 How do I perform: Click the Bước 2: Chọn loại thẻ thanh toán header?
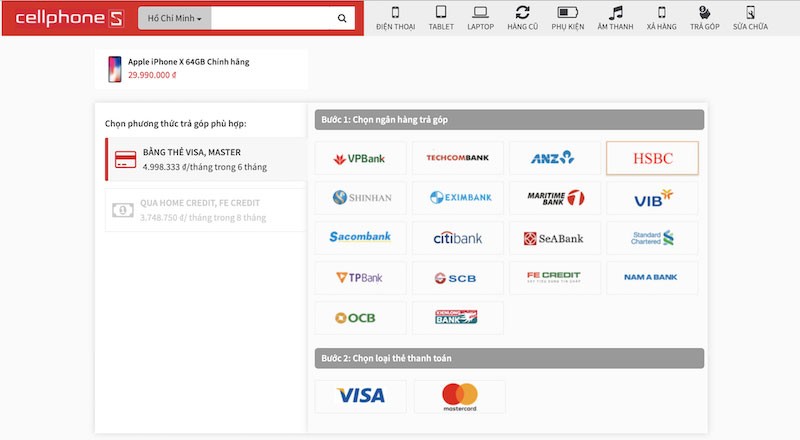[x=509, y=358]
